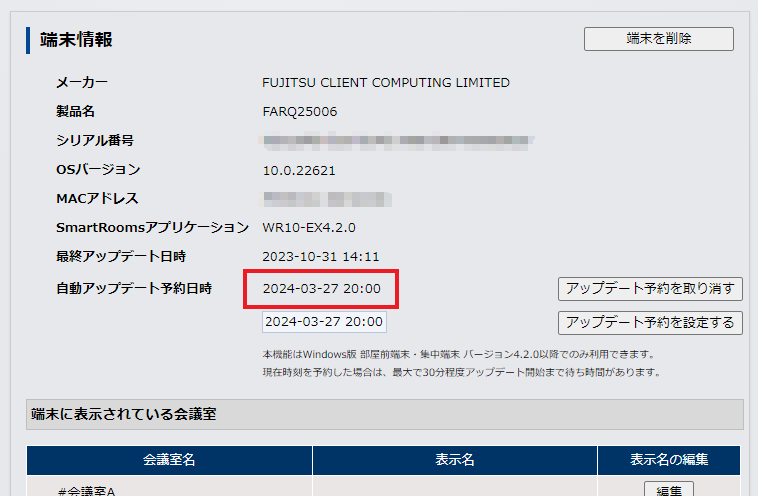Image resolution: width=758 pixels, height=496 pixels.
Task: Click the 表示名の編集 column header
Action: [669, 460]
